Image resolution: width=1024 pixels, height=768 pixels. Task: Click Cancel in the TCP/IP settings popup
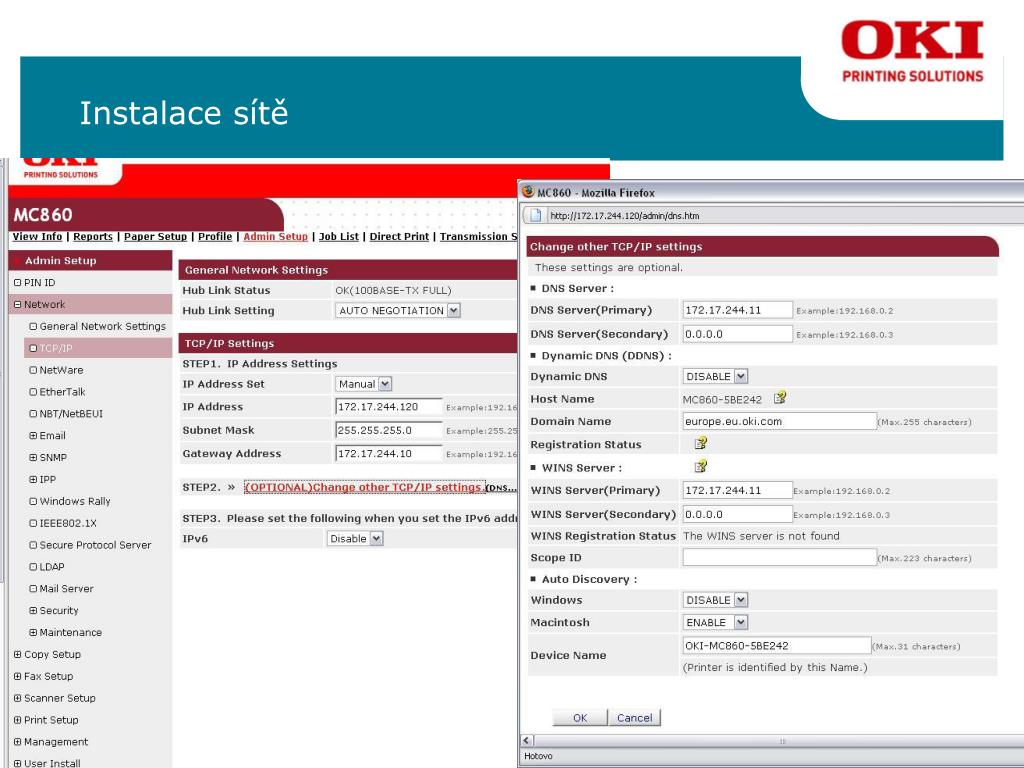pos(635,718)
